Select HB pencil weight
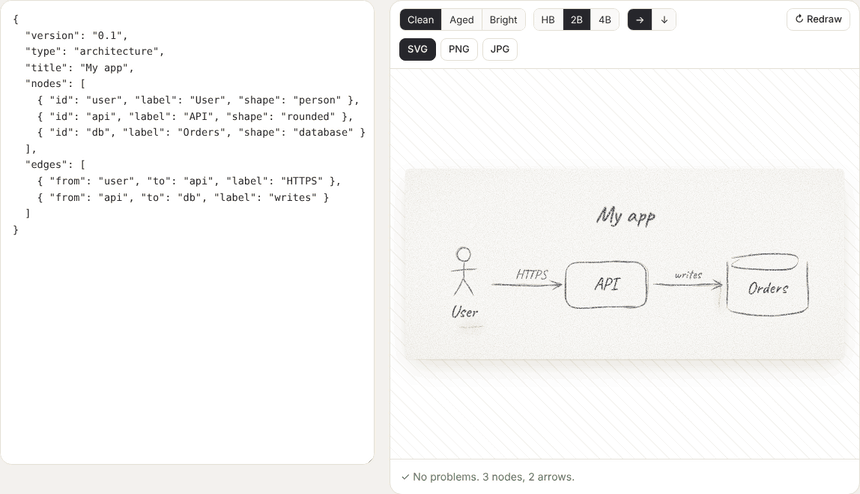The image size is (860, 494). (x=548, y=20)
